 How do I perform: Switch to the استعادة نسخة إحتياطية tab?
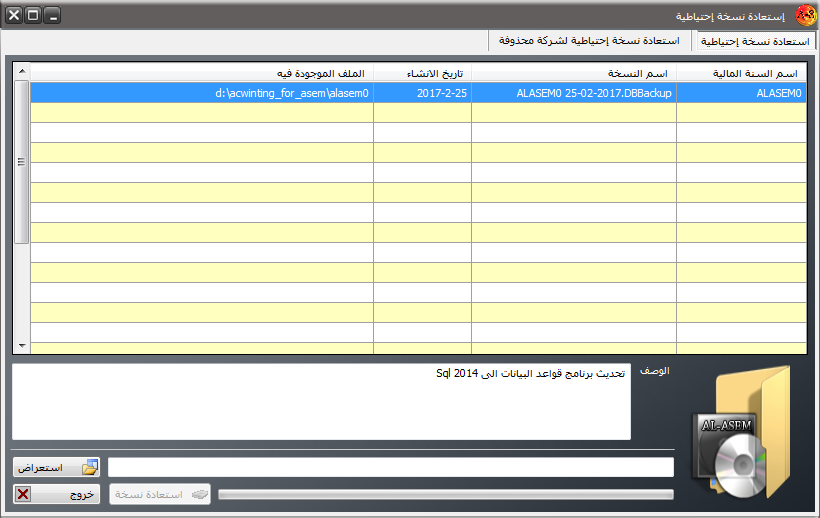coord(756,42)
